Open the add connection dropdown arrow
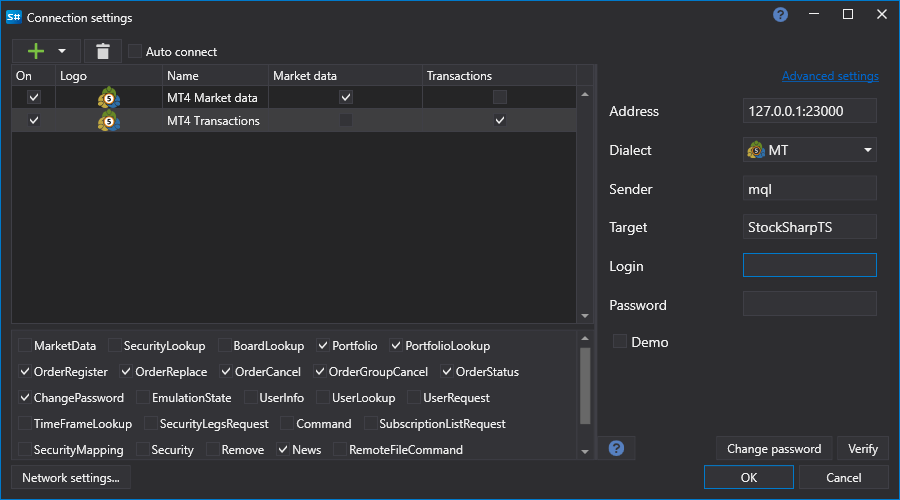The height and width of the screenshot is (500, 900). tap(61, 51)
